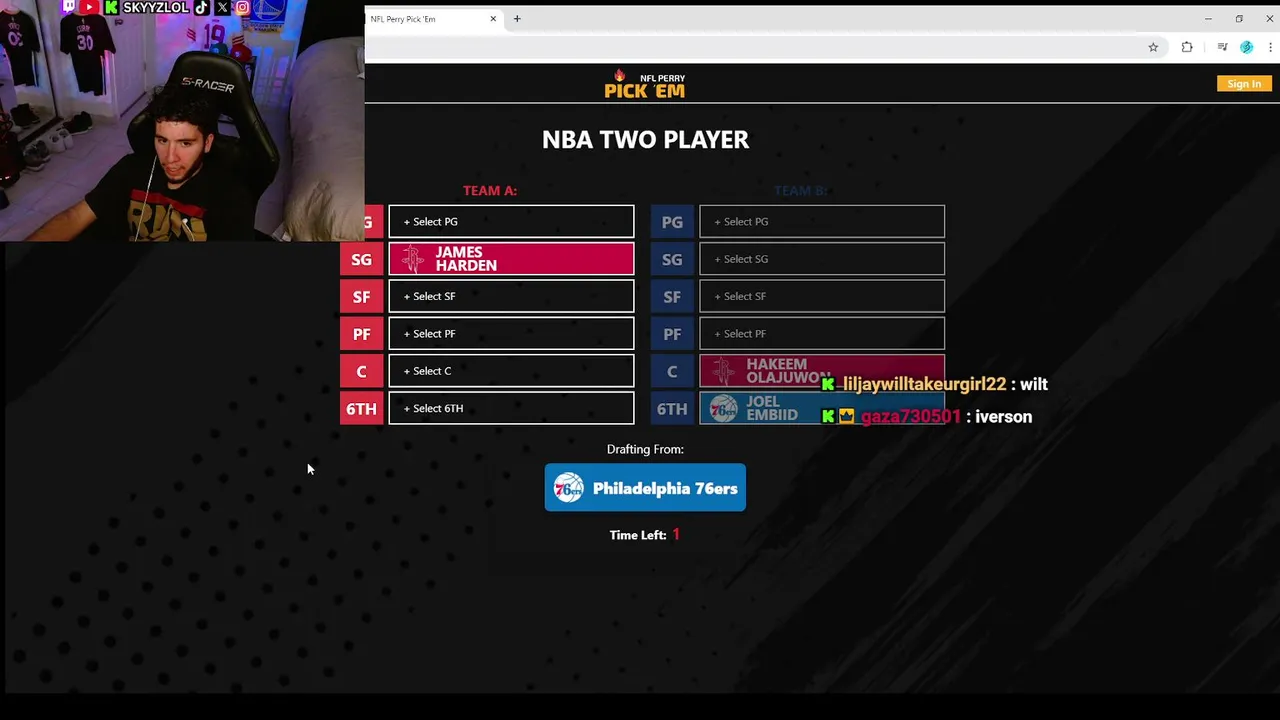Click the James Harden SG card
Screen dimensions: 1280x720
pos(511,259)
